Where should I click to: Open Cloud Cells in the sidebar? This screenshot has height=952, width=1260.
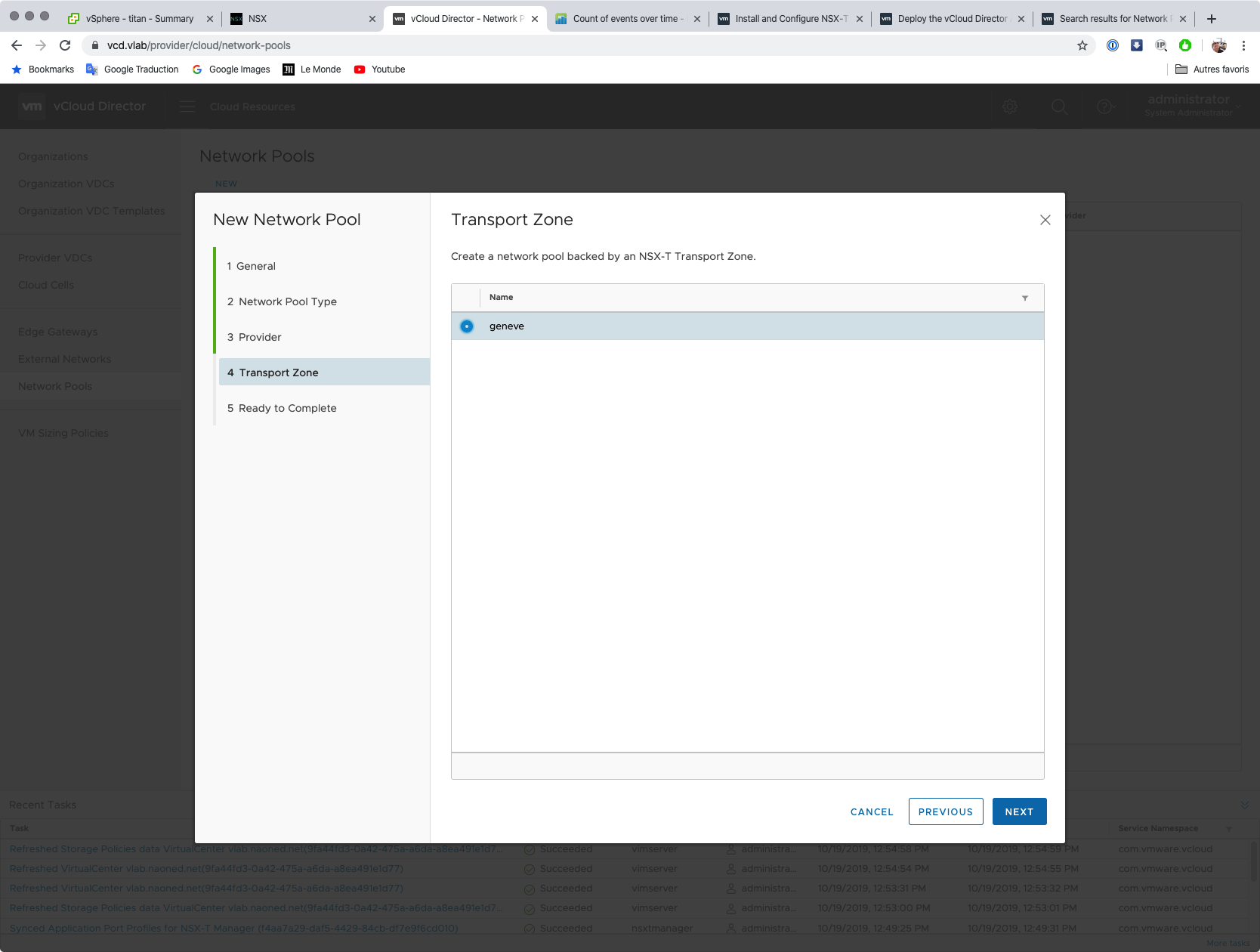tap(46, 285)
